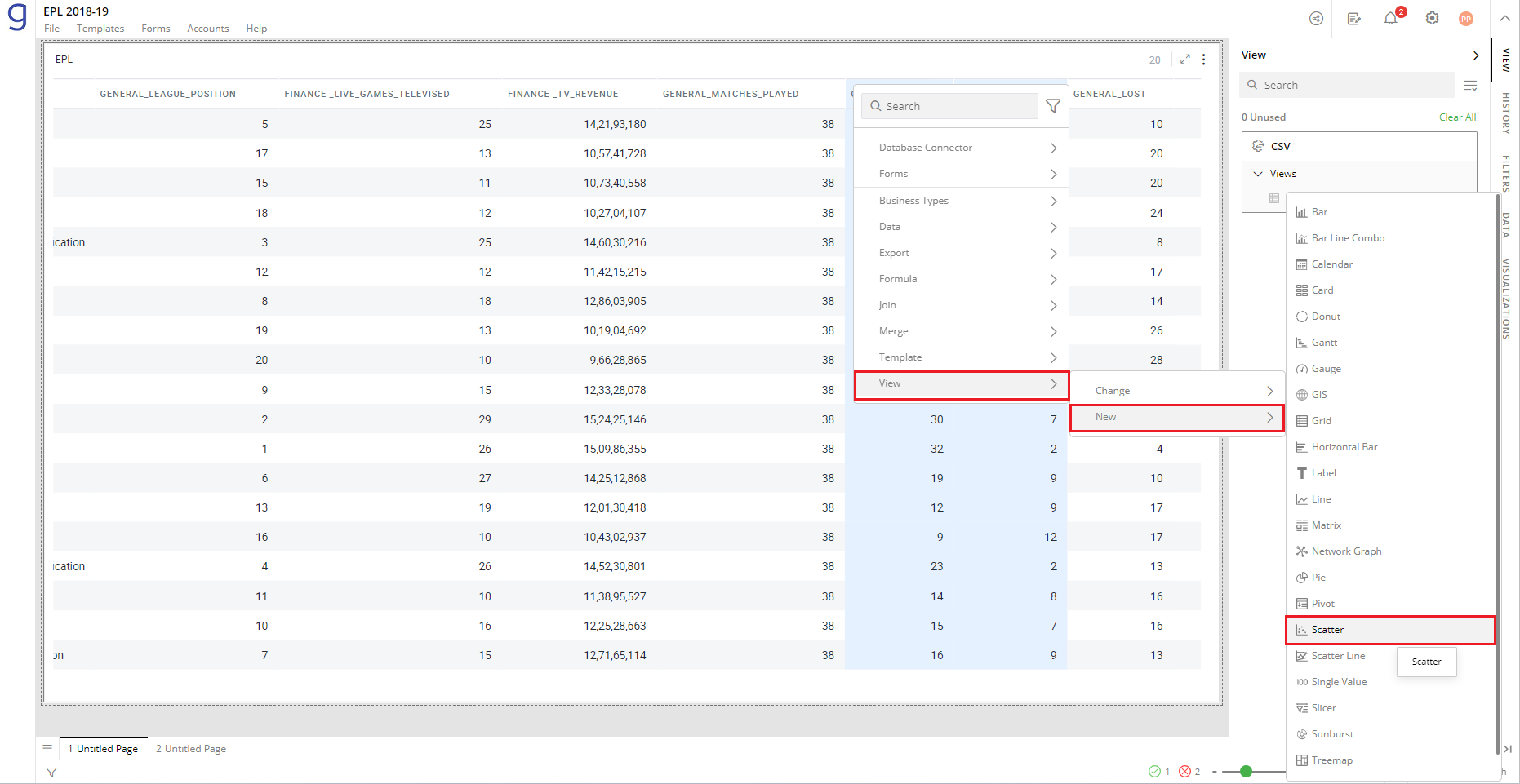1520x784 pixels.
Task: Choose Pivot from the view list
Action: [x=1391, y=604]
